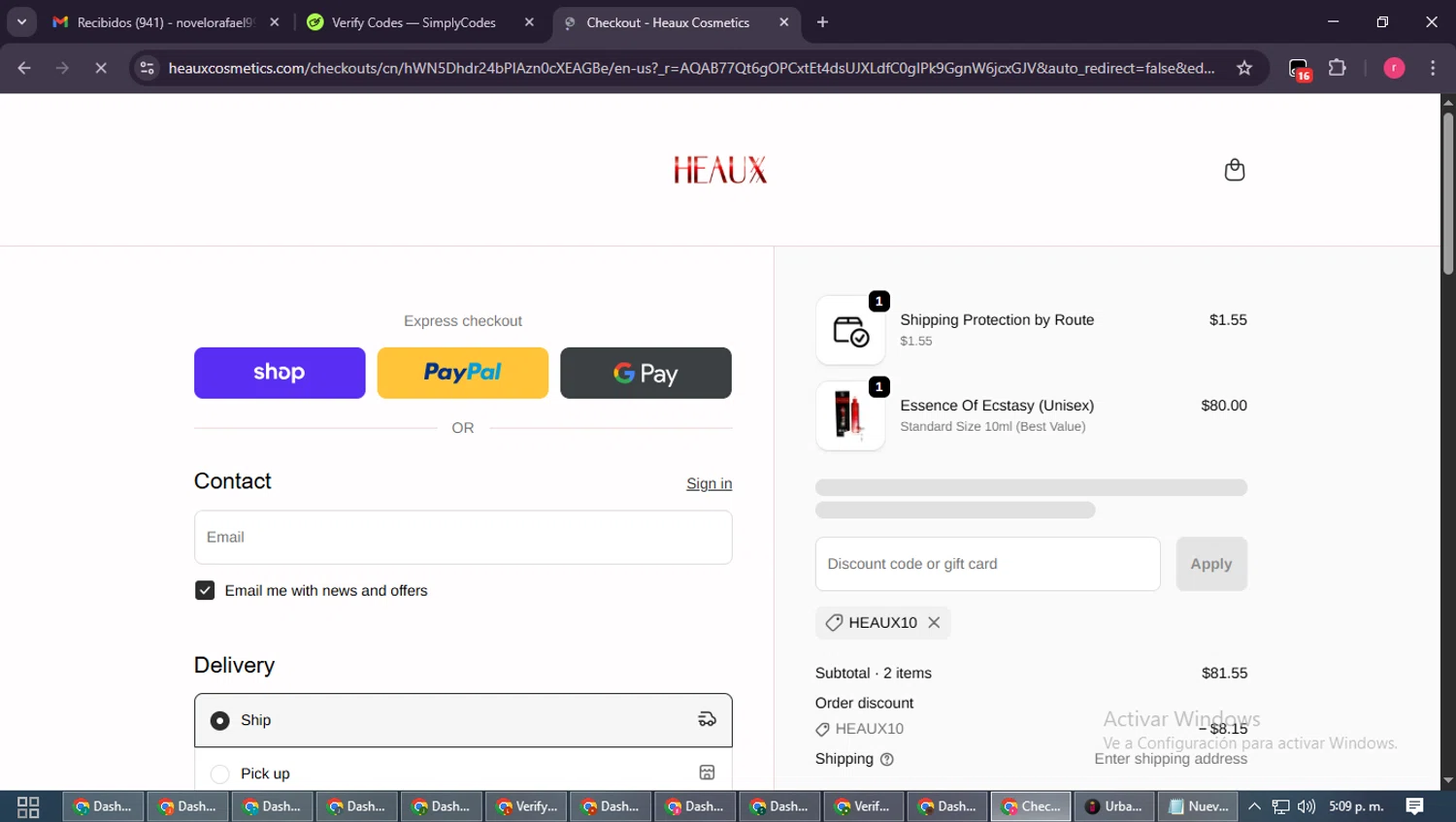This screenshot has height=822, width=1456.
Task: Show hidden system tray icons
Action: 1254,806
